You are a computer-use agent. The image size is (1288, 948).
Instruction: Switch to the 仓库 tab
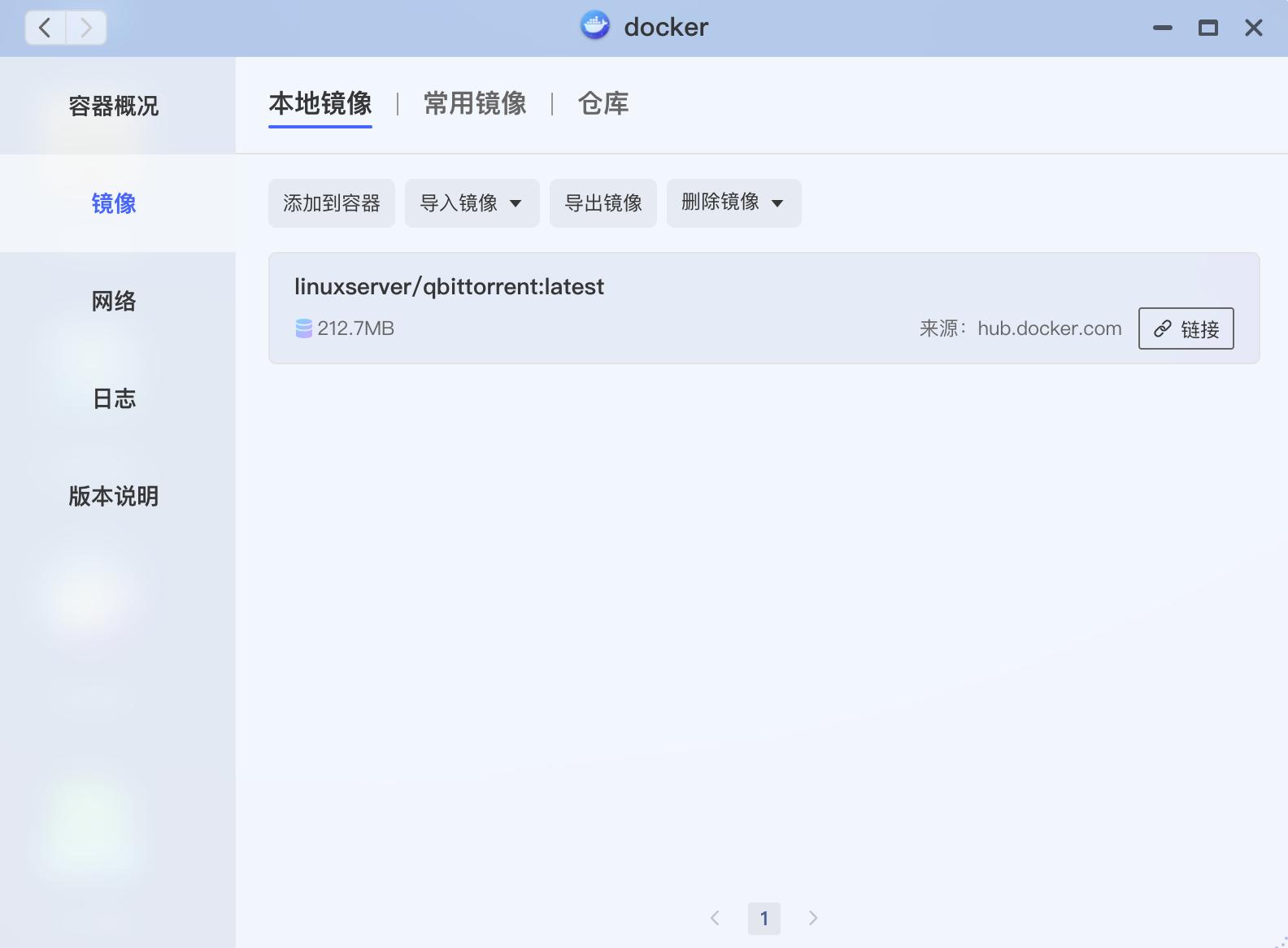click(603, 104)
